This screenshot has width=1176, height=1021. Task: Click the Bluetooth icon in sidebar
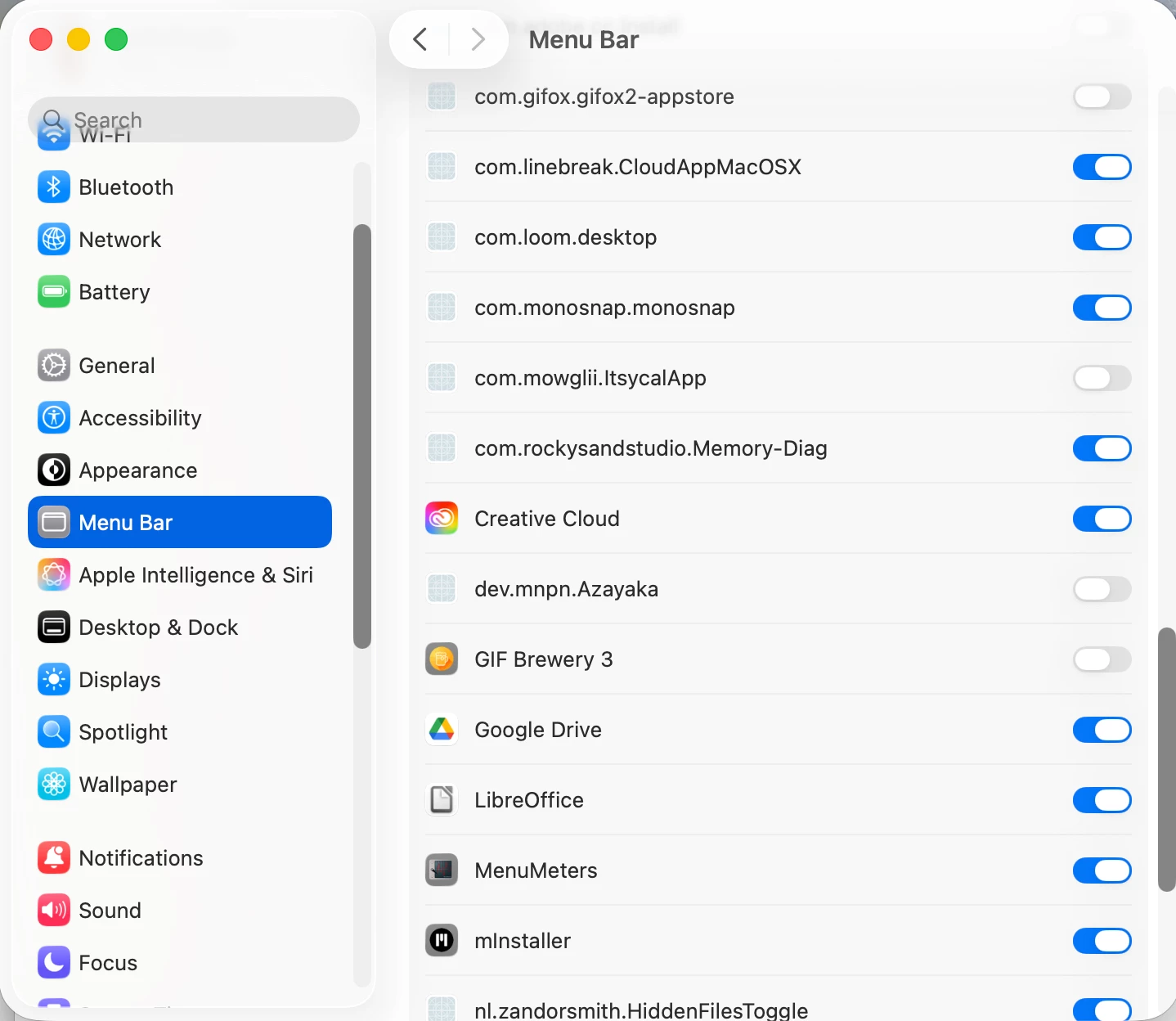point(54,187)
